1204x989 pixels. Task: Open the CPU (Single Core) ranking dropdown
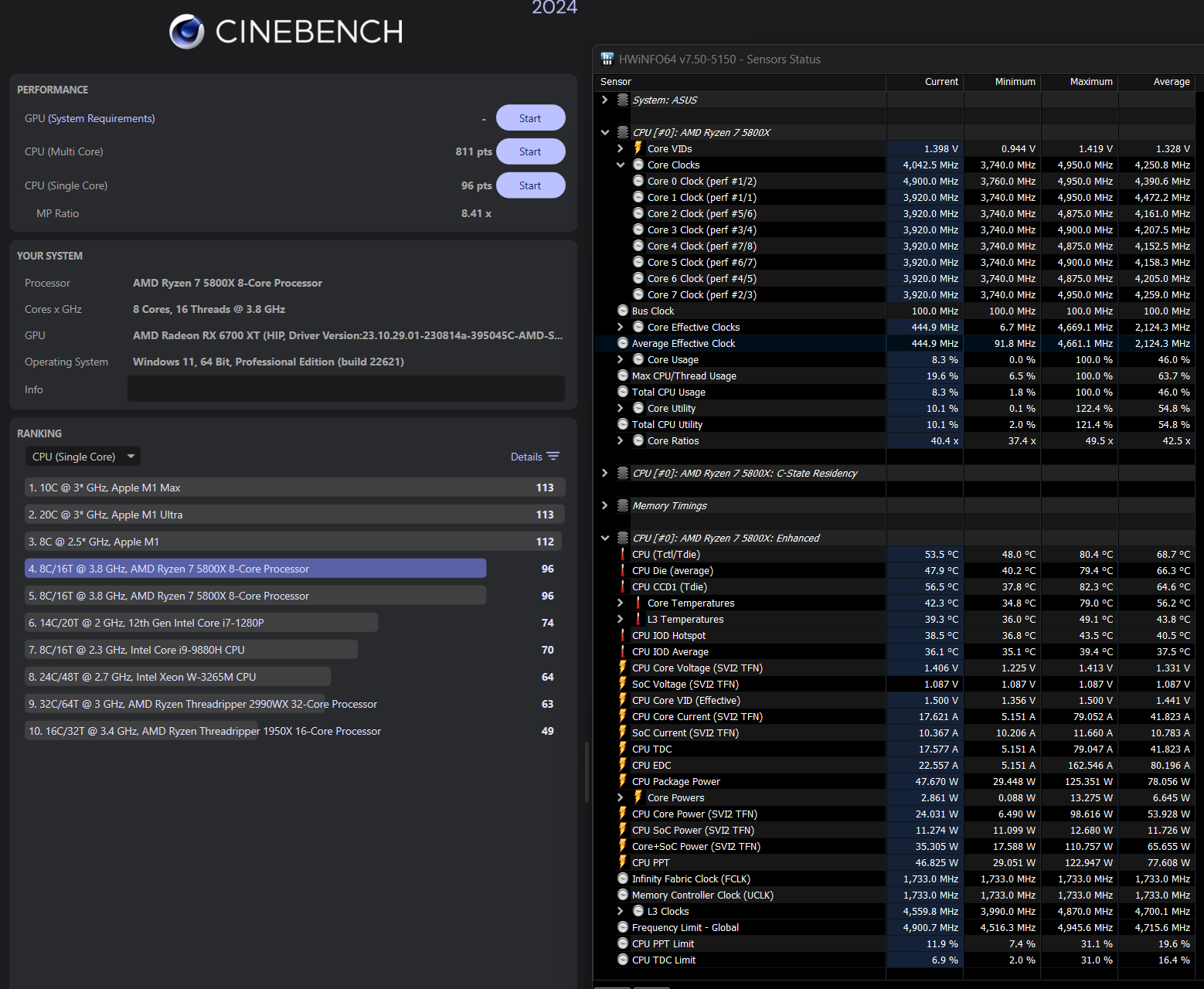point(83,457)
